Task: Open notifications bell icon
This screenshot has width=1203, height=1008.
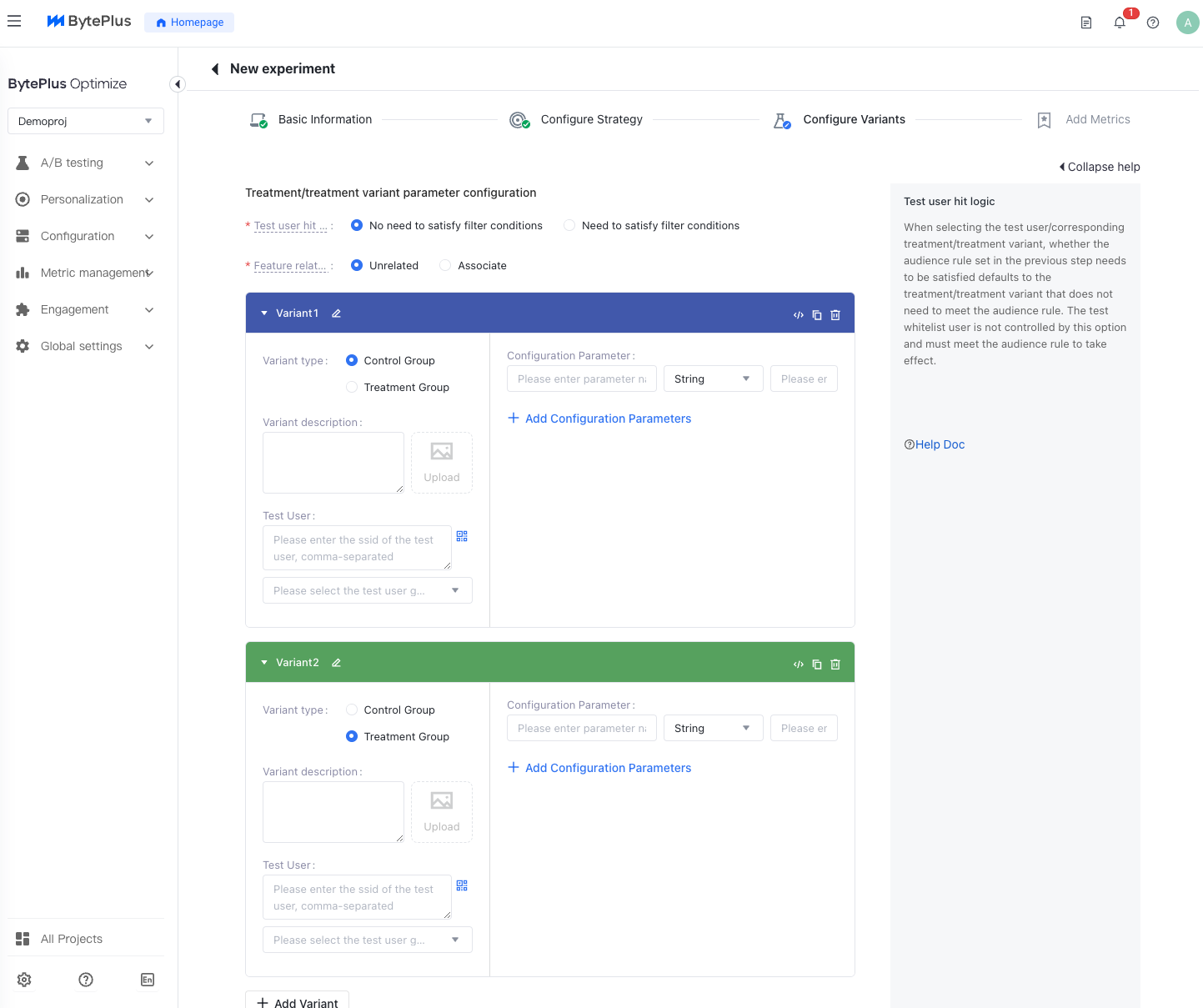Action: 1120,23
